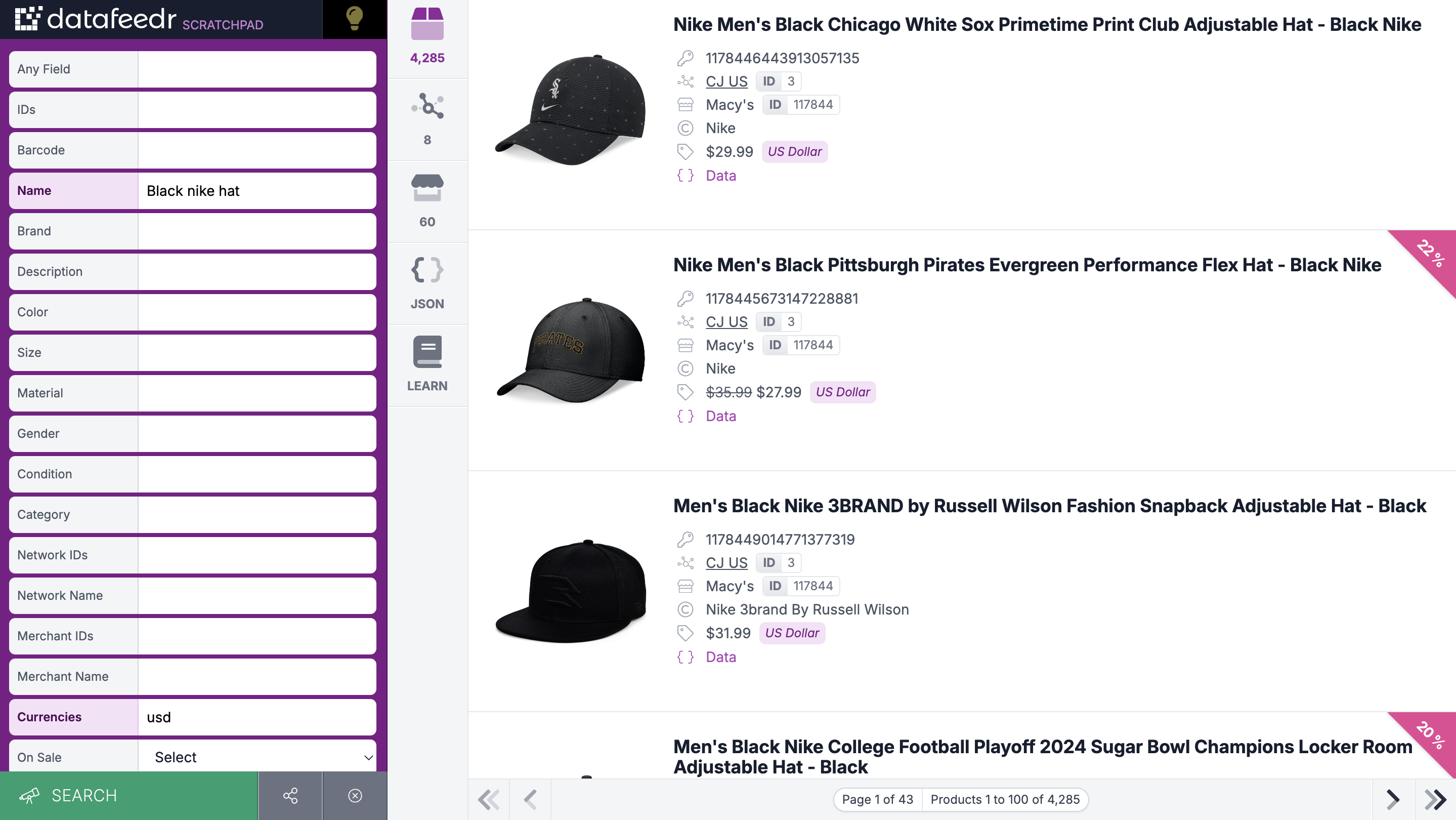The height and width of the screenshot is (820, 1456).
Task: Open Data link for Russell Wilson snapback
Action: click(x=720, y=657)
